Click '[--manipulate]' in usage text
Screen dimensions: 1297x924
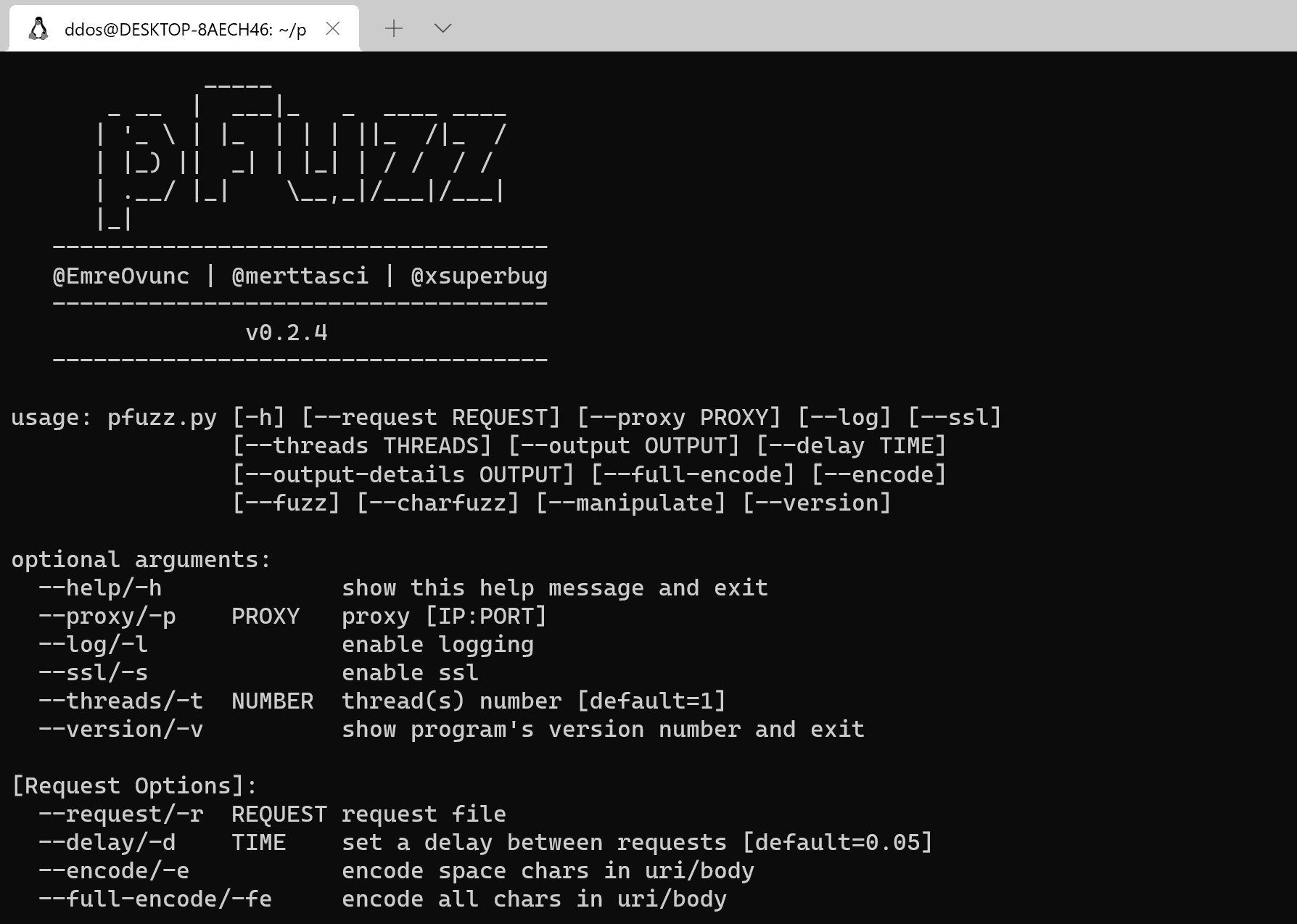pyautogui.click(x=631, y=503)
